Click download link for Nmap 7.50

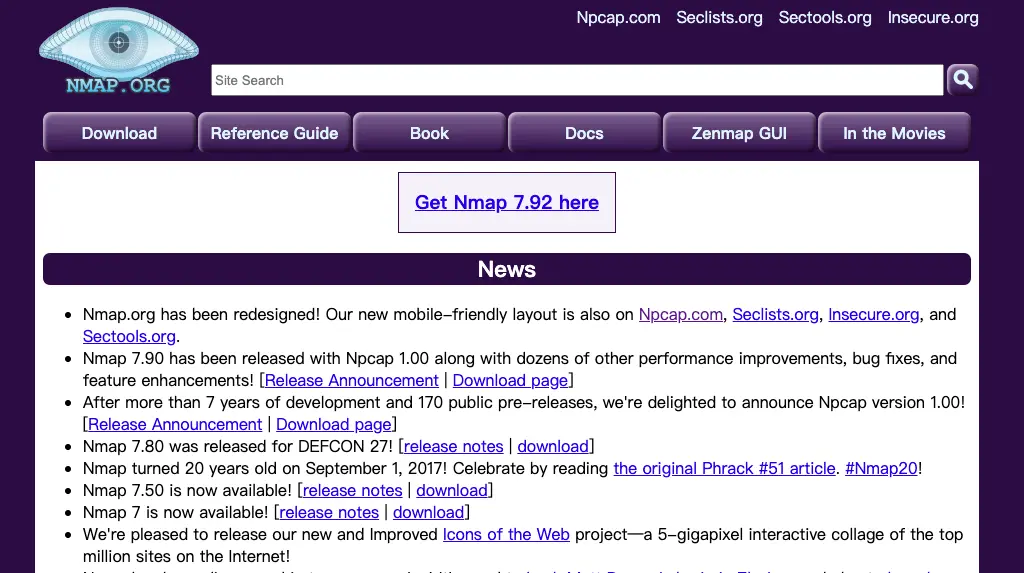coord(452,490)
